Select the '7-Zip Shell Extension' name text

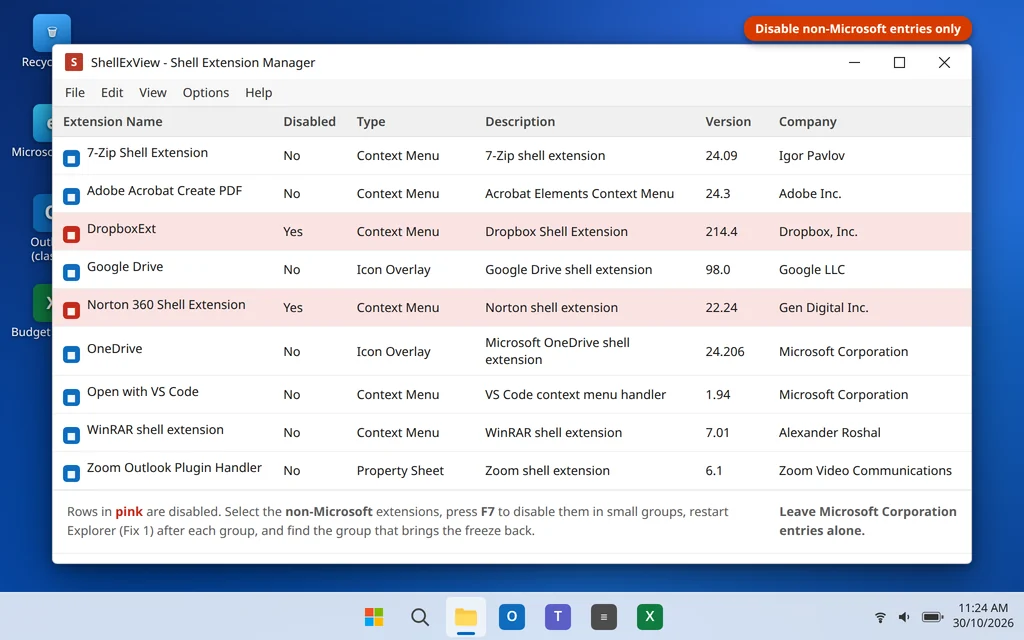[x=148, y=153]
